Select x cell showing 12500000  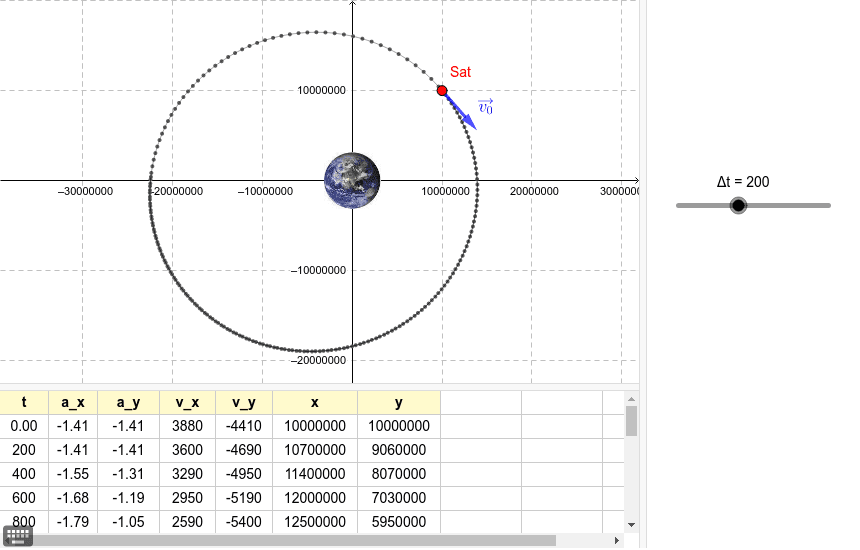[315, 522]
